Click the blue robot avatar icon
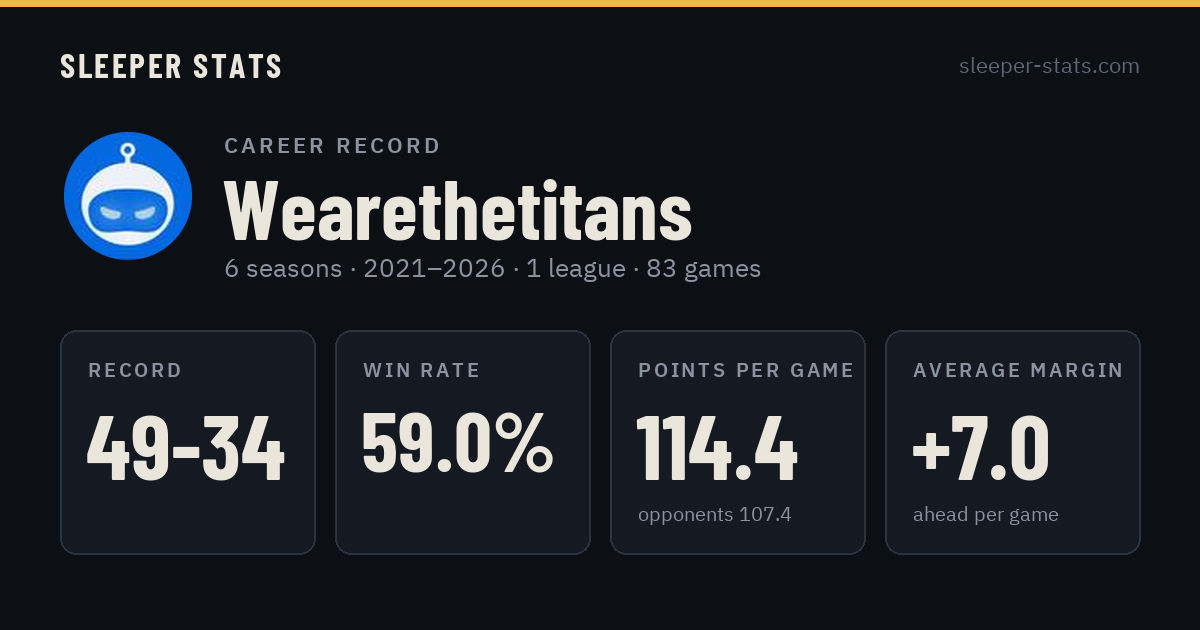Viewport: 1200px width, 630px height. 128,196
